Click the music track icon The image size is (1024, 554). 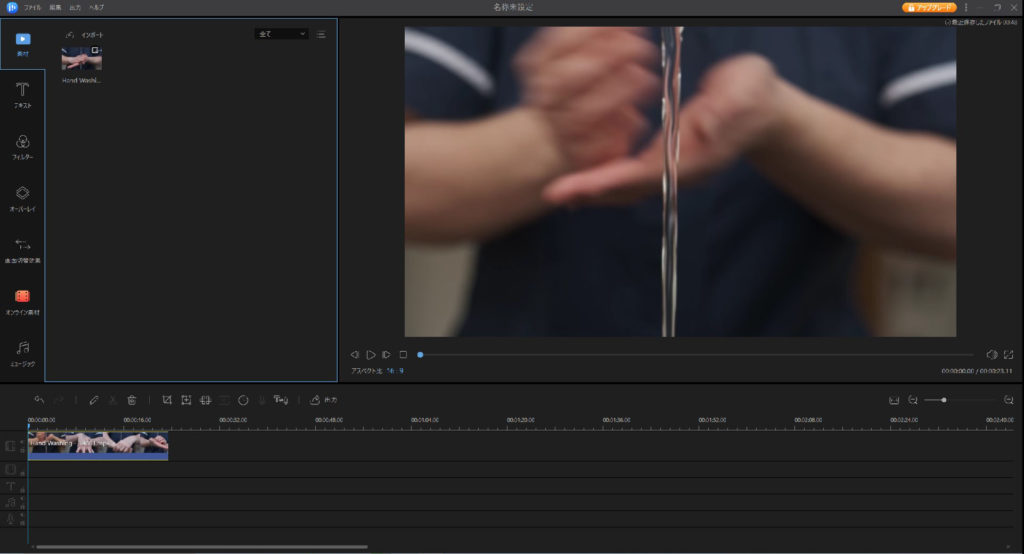click(x=10, y=502)
